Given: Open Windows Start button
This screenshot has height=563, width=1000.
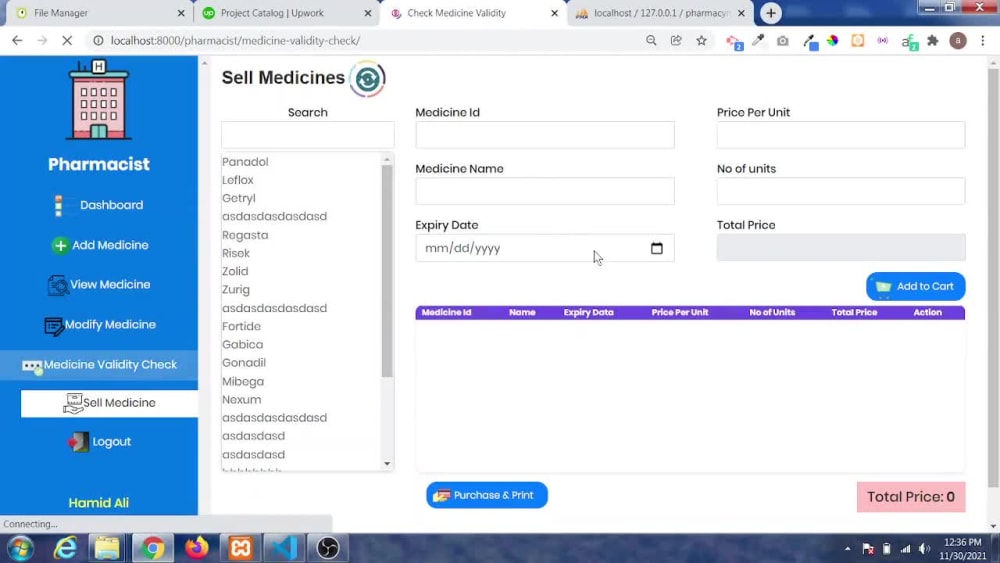Looking at the screenshot, I should [20, 548].
